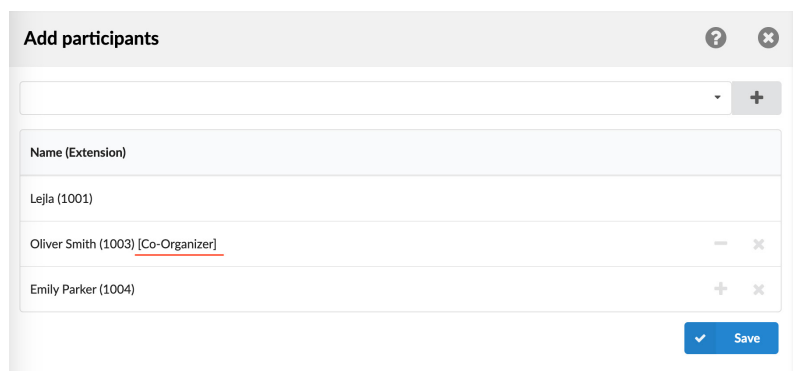Click empty space in Lejla's row actions

[x=738, y=199]
